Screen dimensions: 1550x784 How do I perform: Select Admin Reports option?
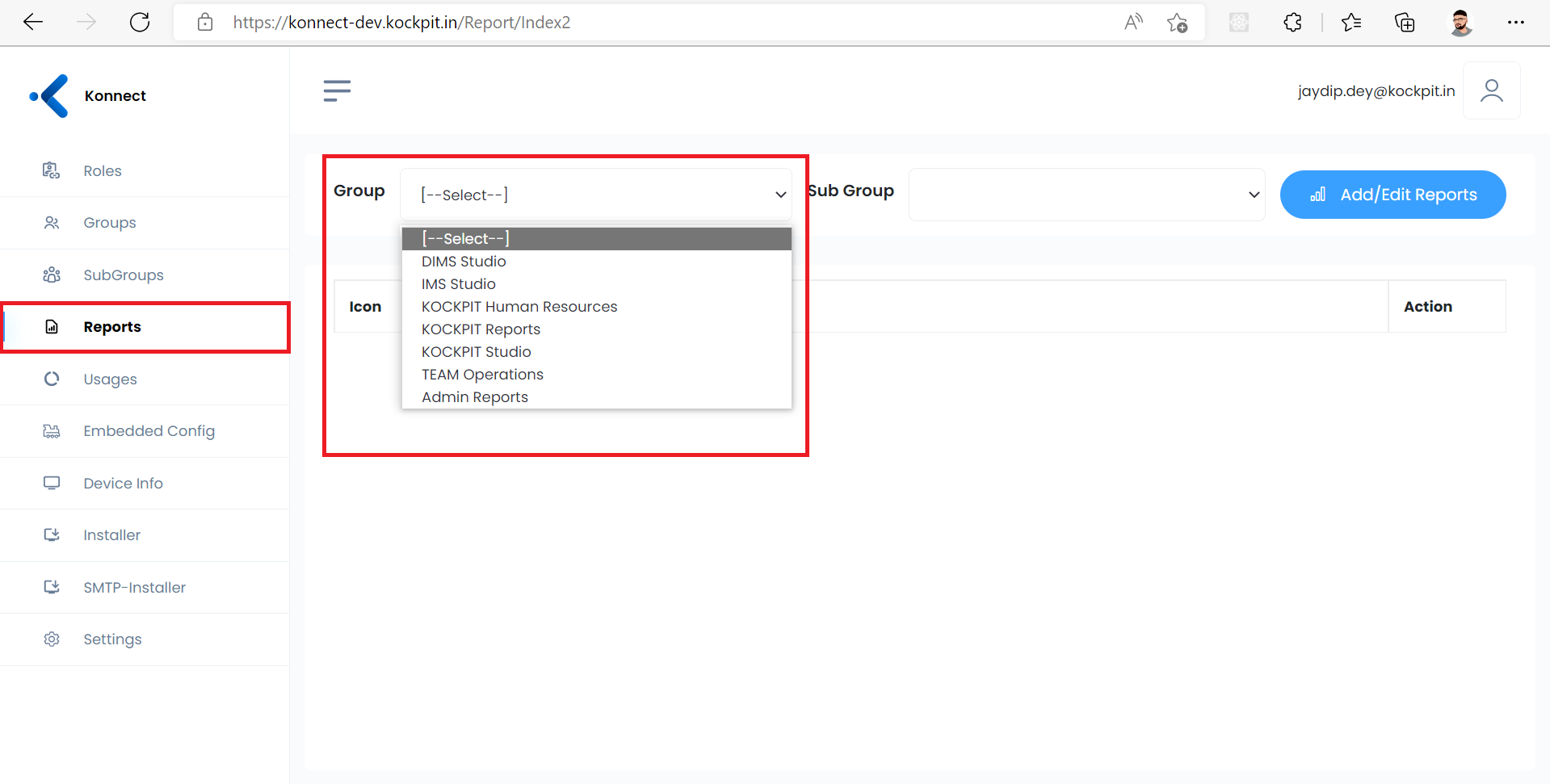[x=596, y=397]
